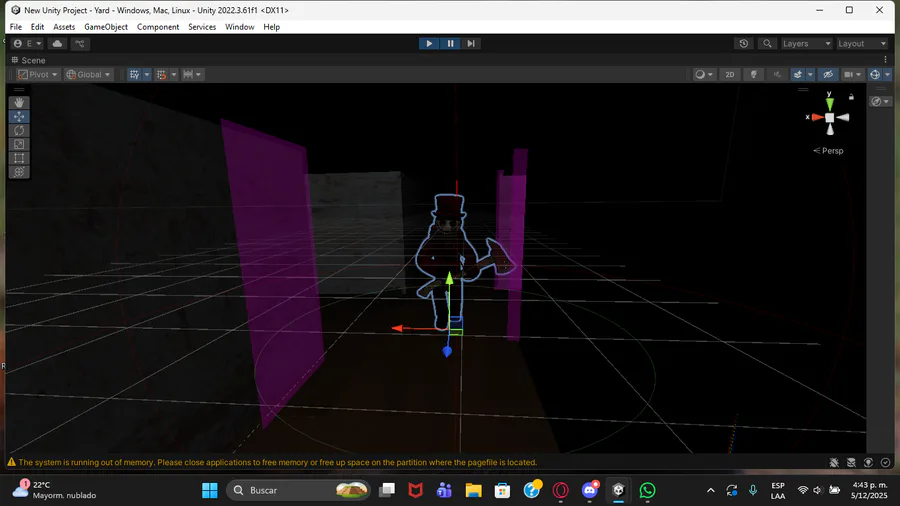The height and width of the screenshot is (506, 900).
Task: Select the Move tool
Action: coord(19,116)
